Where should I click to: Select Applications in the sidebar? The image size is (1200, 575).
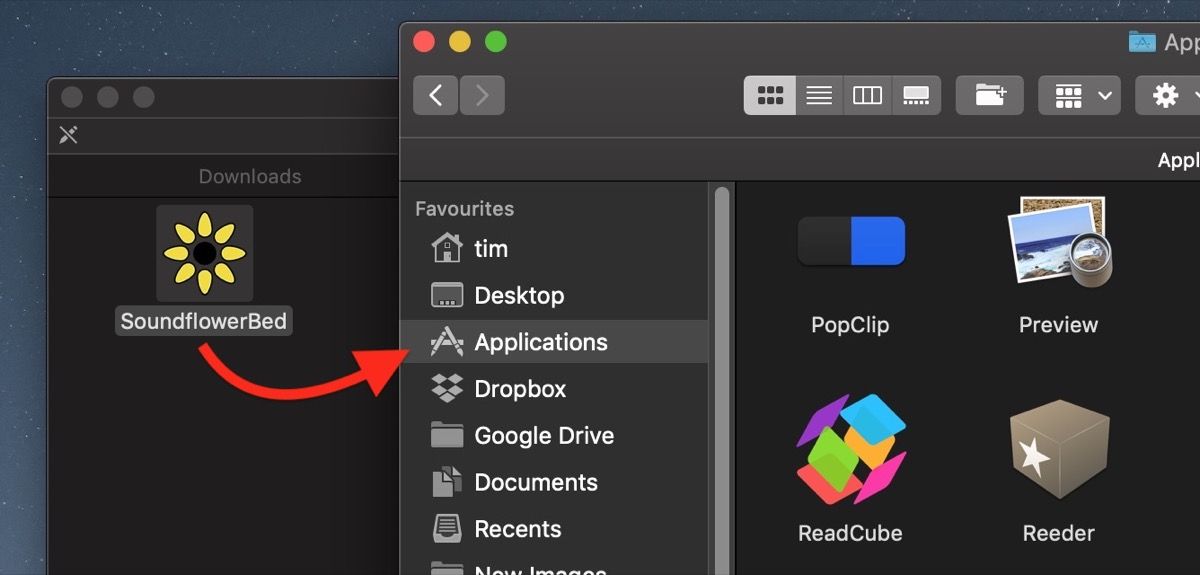[x=540, y=342]
